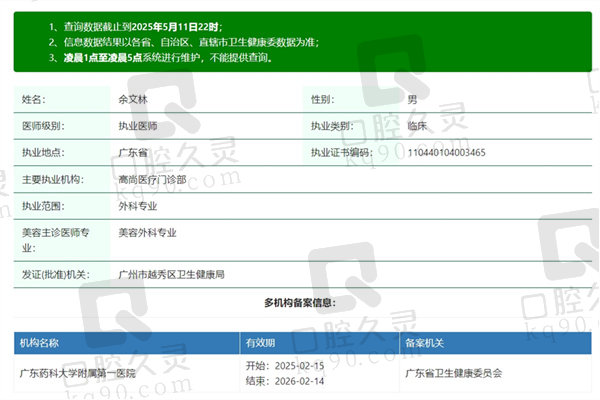Select the value 执业医师
Screen dimensions: 600x400
(x=138, y=126)
